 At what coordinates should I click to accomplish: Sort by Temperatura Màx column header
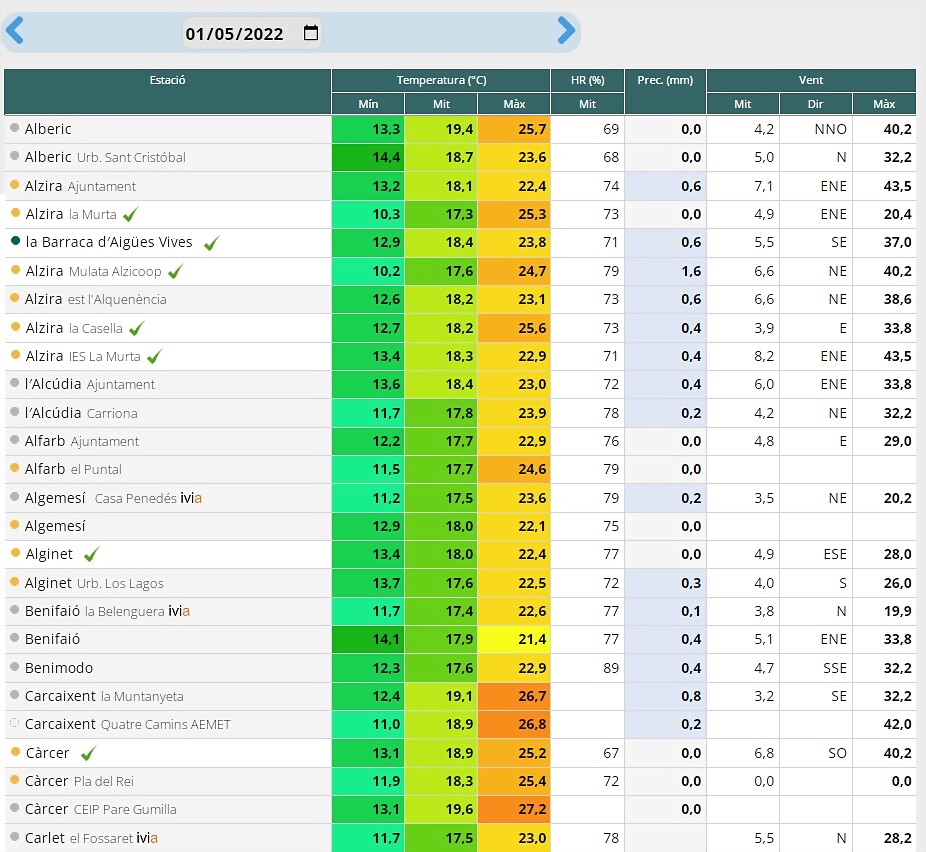514,104
